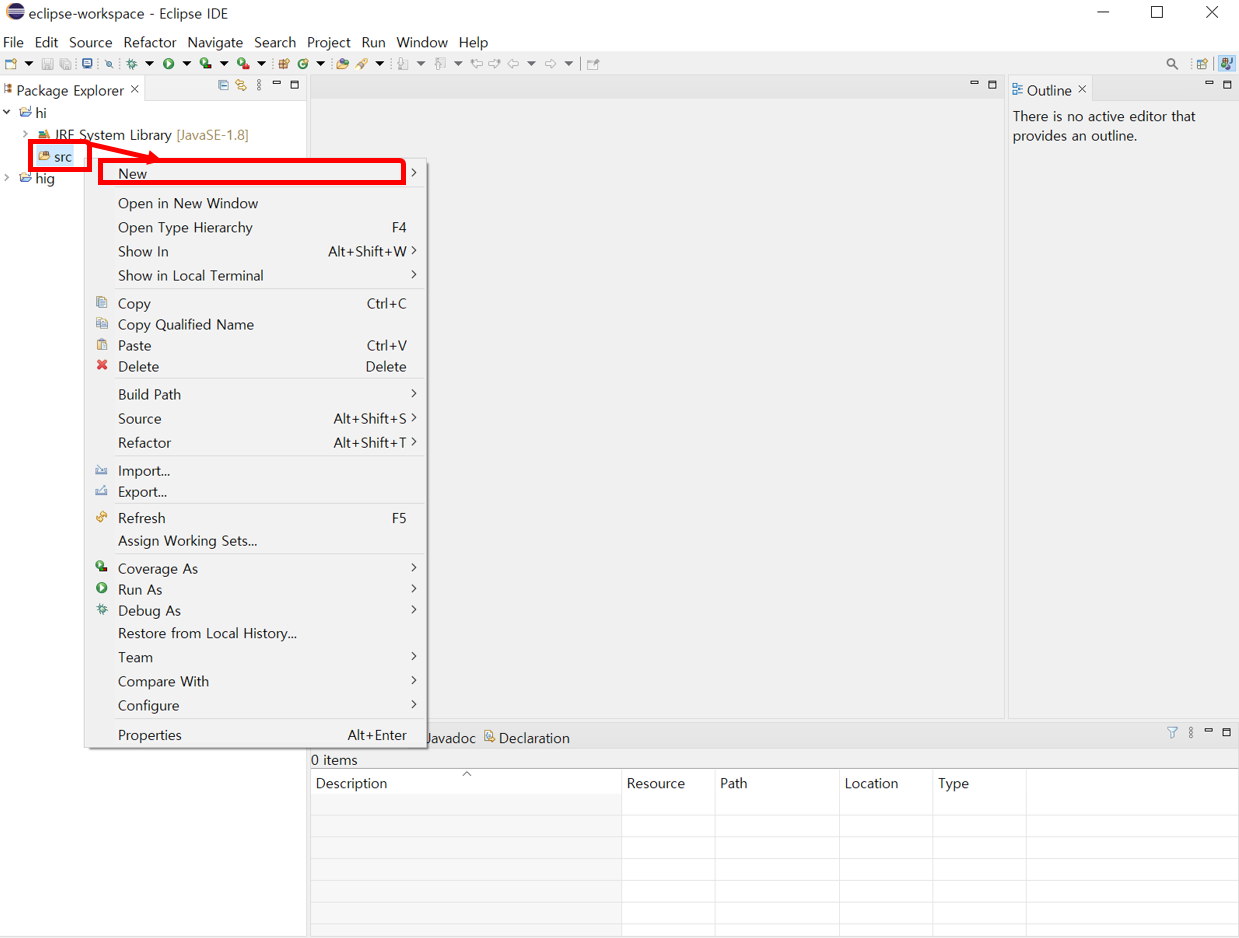Minimize the Package Explorer panel
This screenshot has width=1239, height=938.
pyautogui.click(x=277, y=85)
